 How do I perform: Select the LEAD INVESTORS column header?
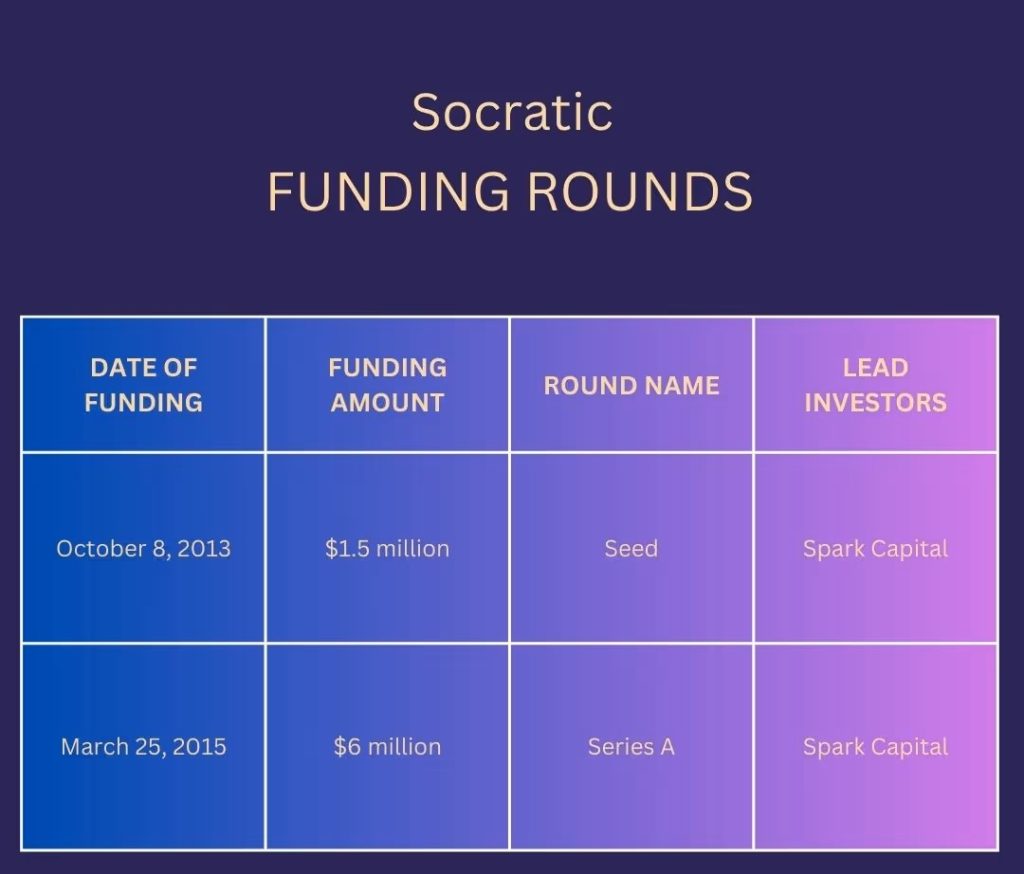[875, 385]
